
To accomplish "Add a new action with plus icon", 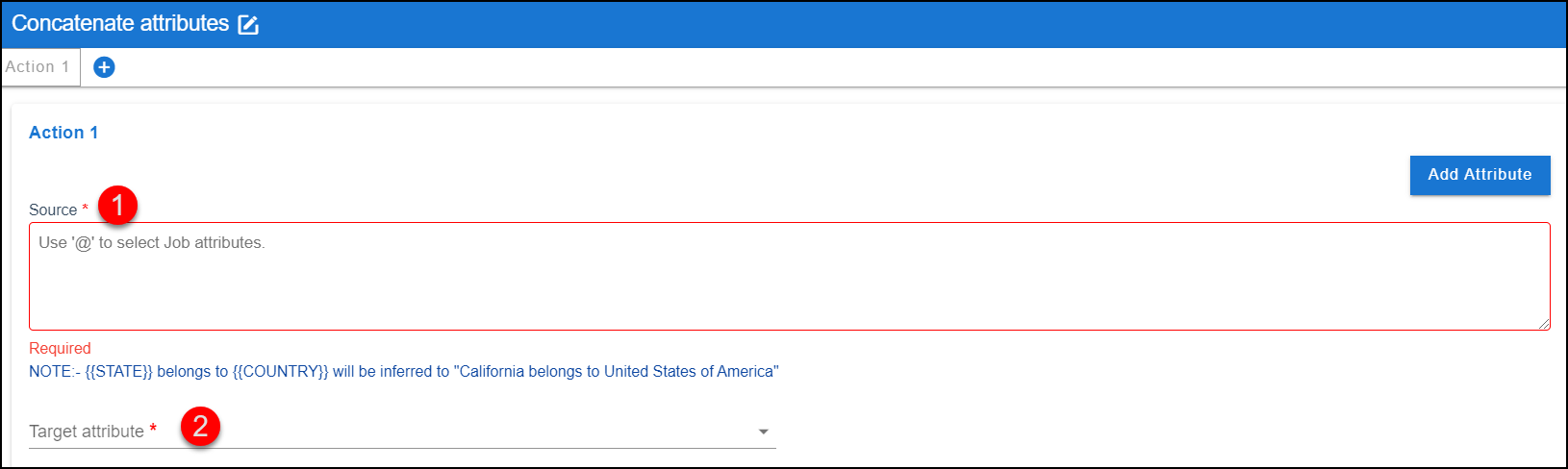I will click(x=104, y=67).
